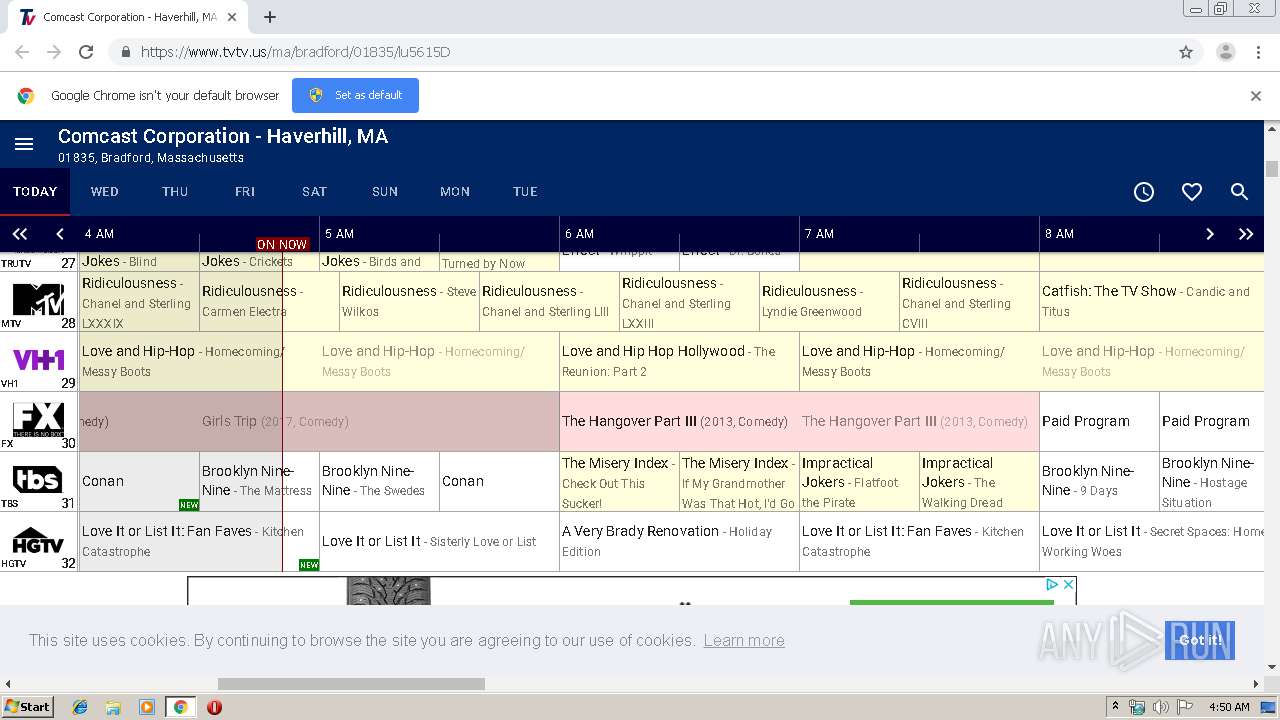The width and height of the screenshot is (1280, 720).
Task: Click the system clock 4:50 AM
Action: coord(1229,707)
